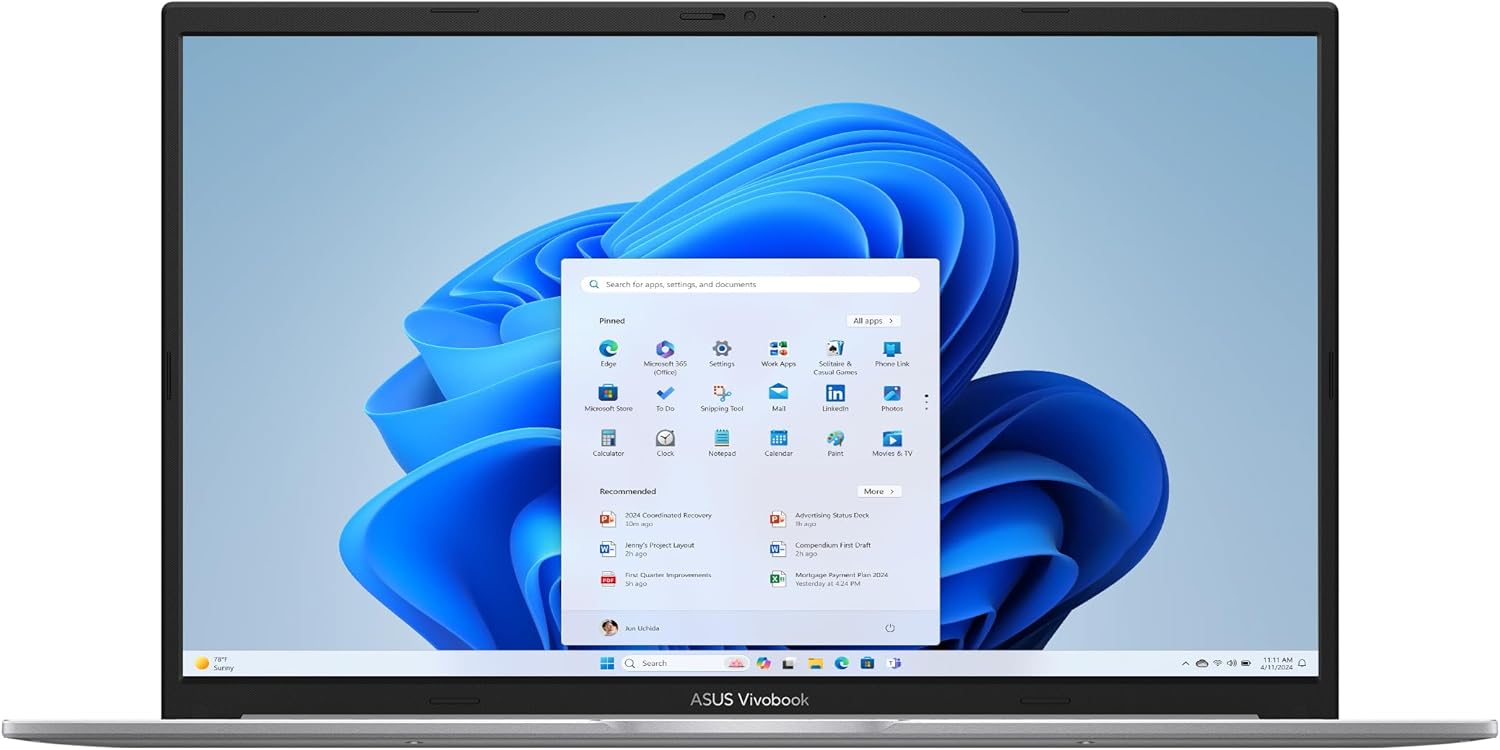1500x750 pixels.
Task: Open Edge from pinned apps
Action: pyautogui.click(x=608, y=349)
